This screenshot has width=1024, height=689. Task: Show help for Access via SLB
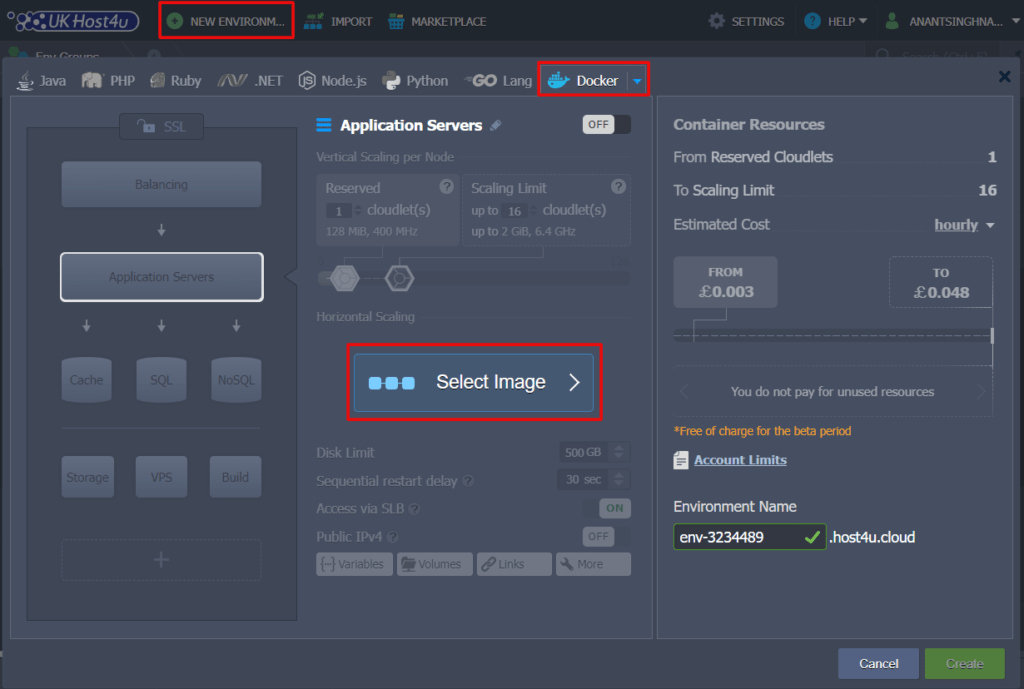click(x=414, y=509)
